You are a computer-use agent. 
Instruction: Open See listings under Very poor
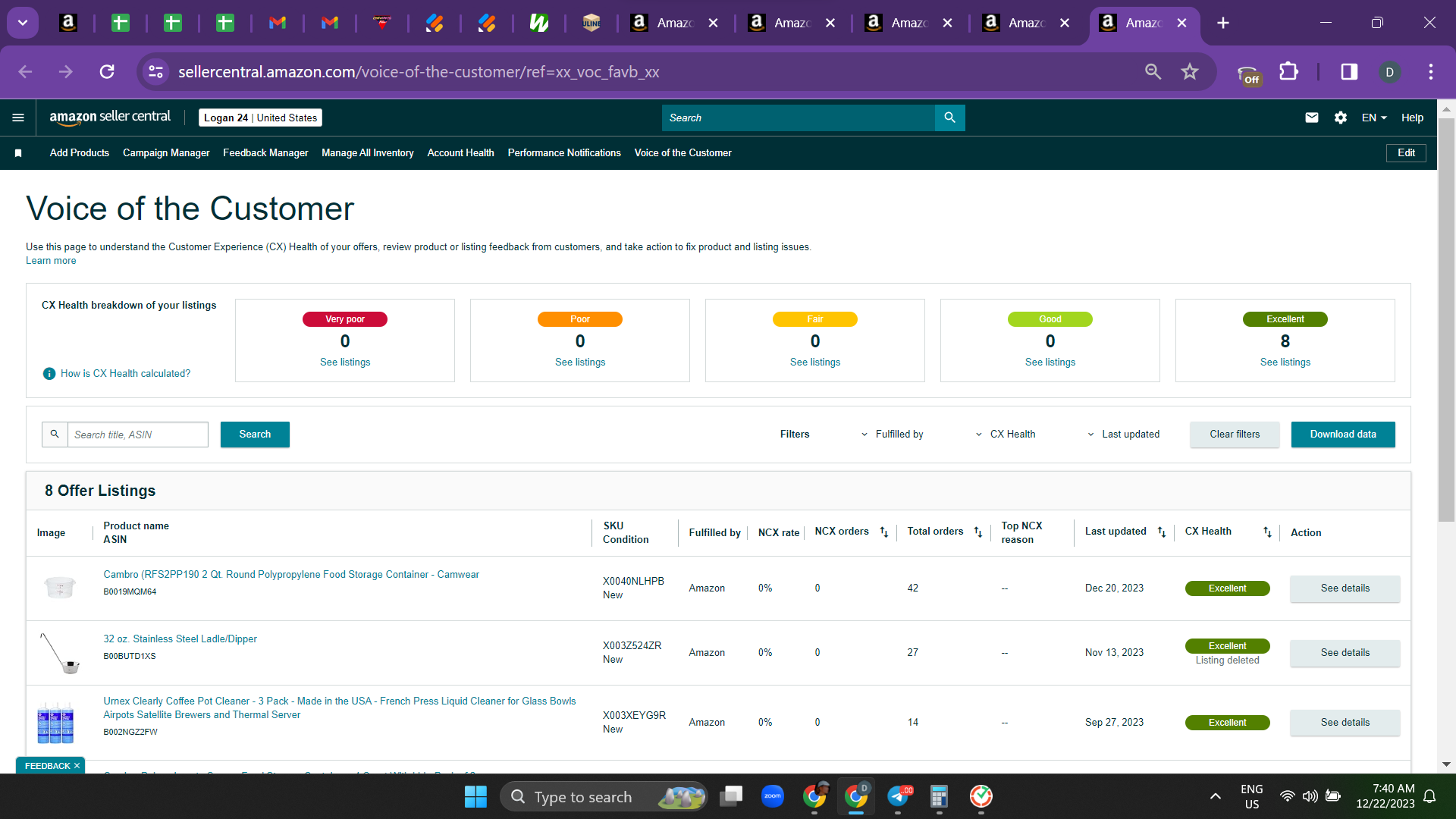point(345,362)
